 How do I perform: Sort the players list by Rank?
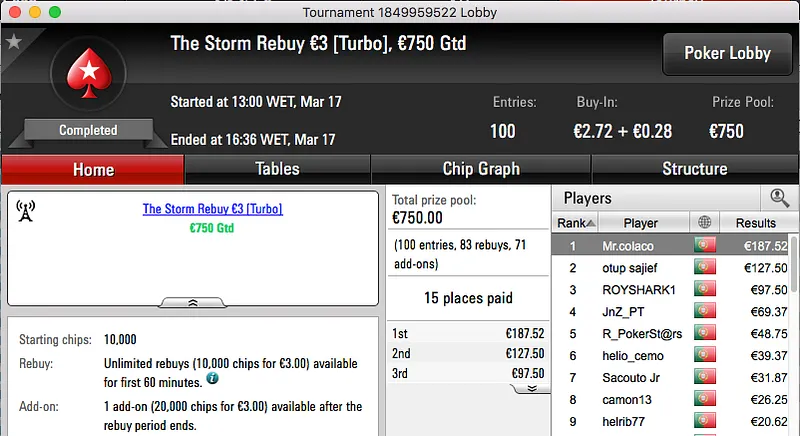[x=577, y=223]
